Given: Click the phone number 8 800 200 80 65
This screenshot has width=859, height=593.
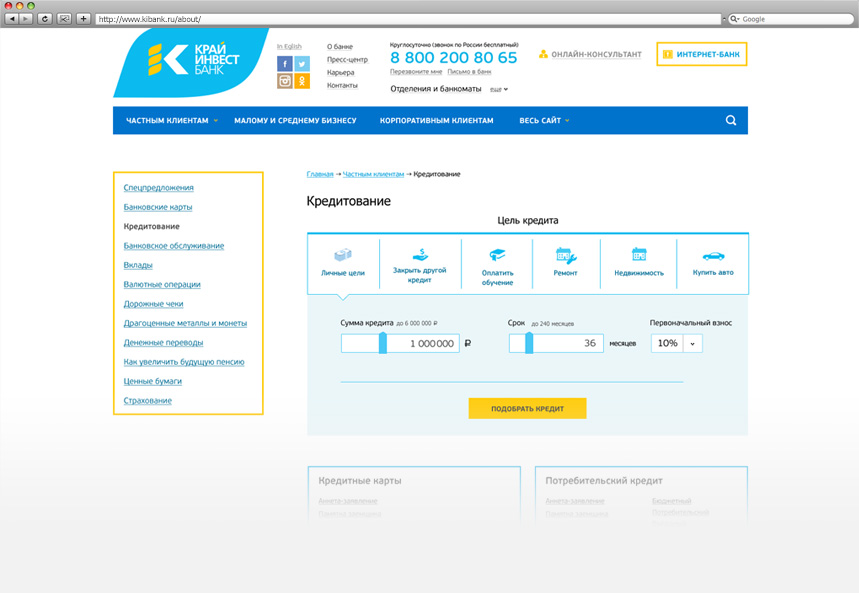Looking at the screenshot, I should 453,58.
